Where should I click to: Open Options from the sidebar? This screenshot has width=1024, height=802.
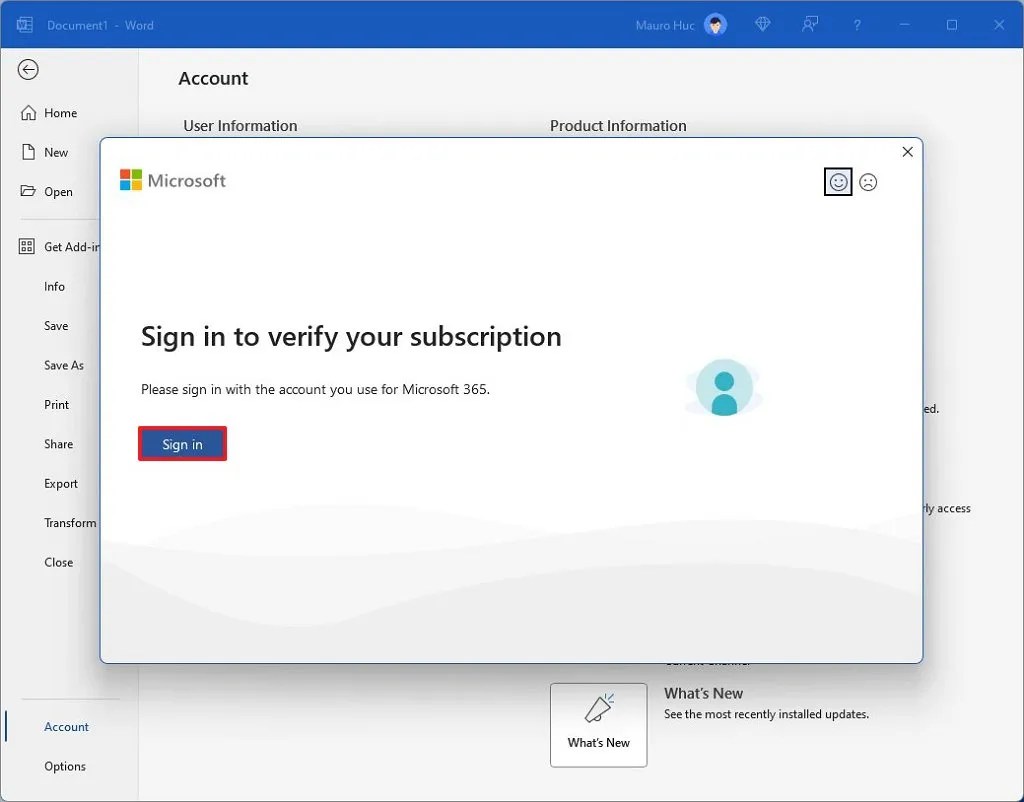[65, 766]
